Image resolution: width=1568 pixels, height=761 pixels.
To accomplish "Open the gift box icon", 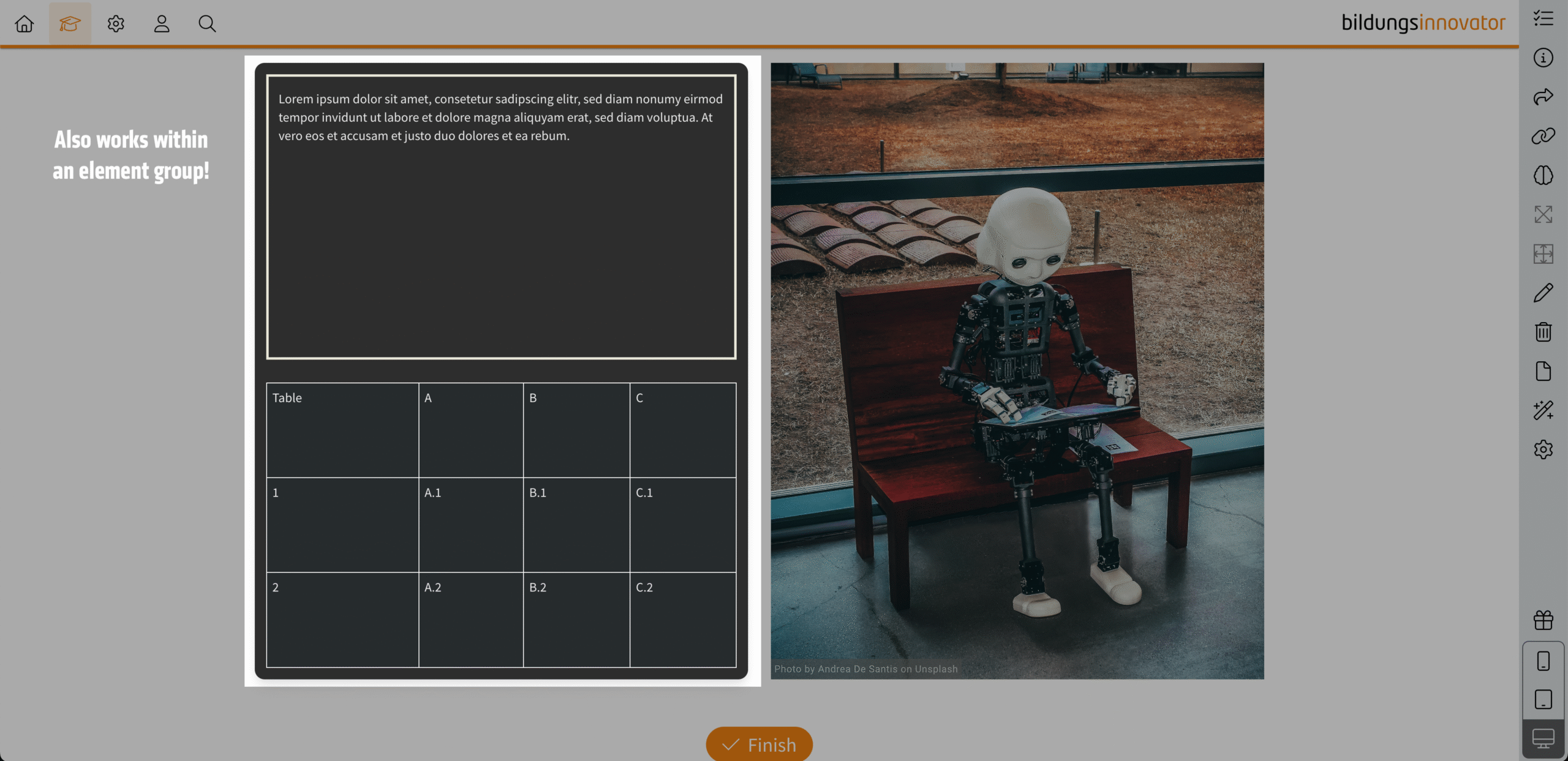I will tap(1543, 620).
